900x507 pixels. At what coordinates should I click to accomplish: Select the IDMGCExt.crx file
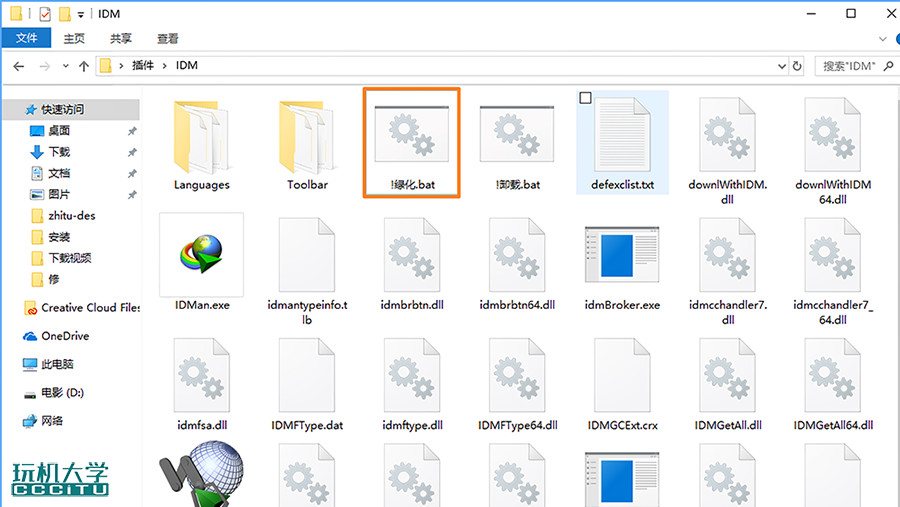click(x=622, y=380)
